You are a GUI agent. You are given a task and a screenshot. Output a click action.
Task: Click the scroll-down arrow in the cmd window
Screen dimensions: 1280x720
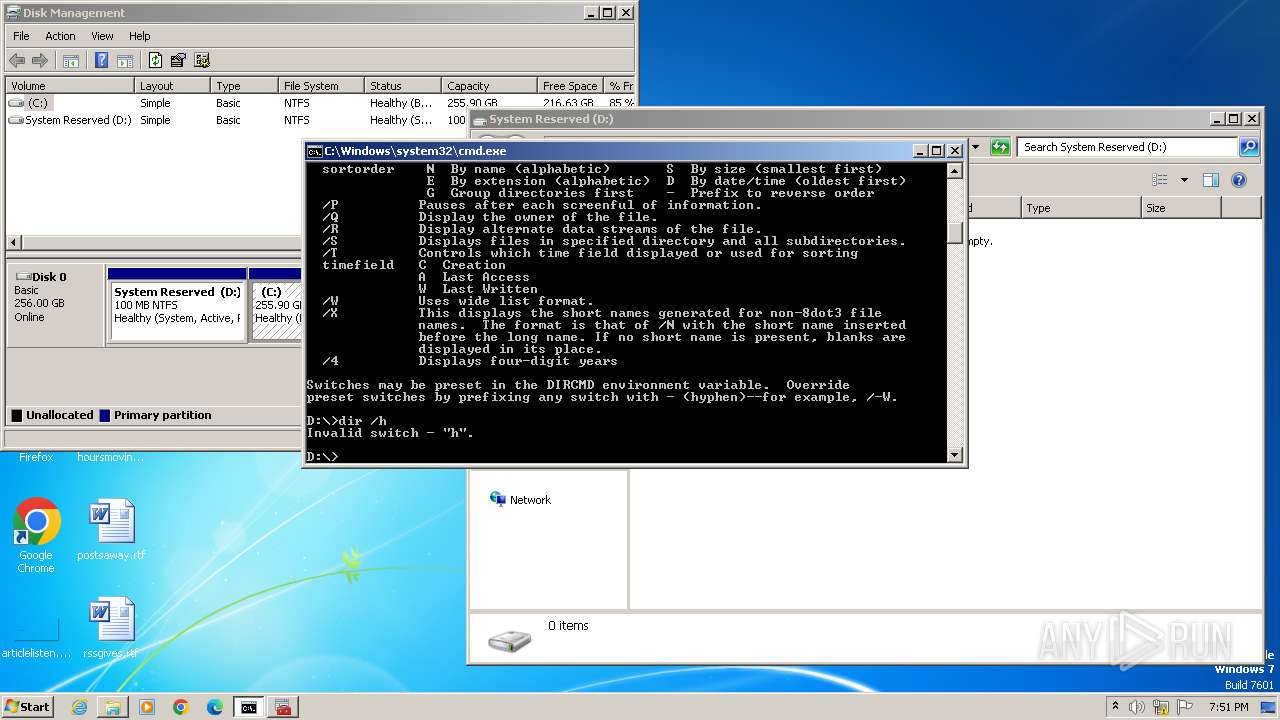pos(954,455)
